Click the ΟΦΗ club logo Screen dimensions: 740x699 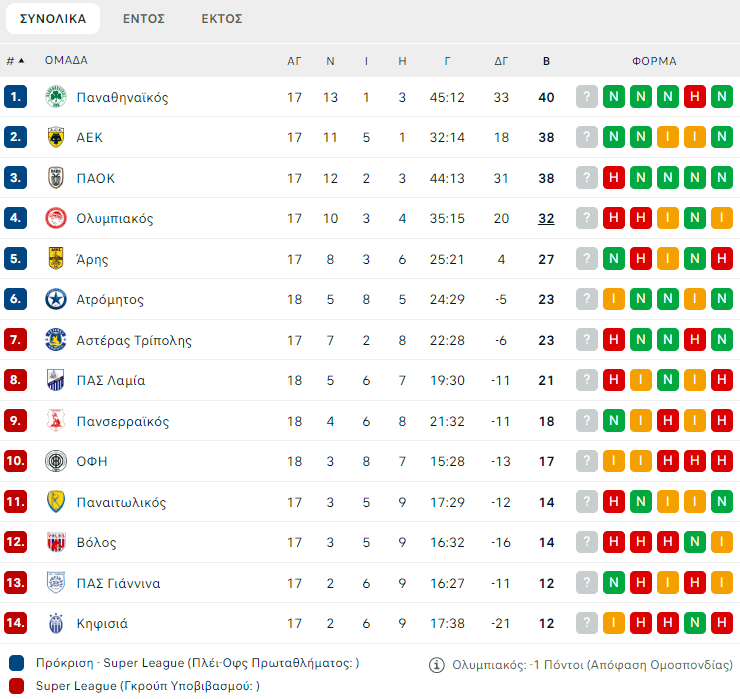55,461
